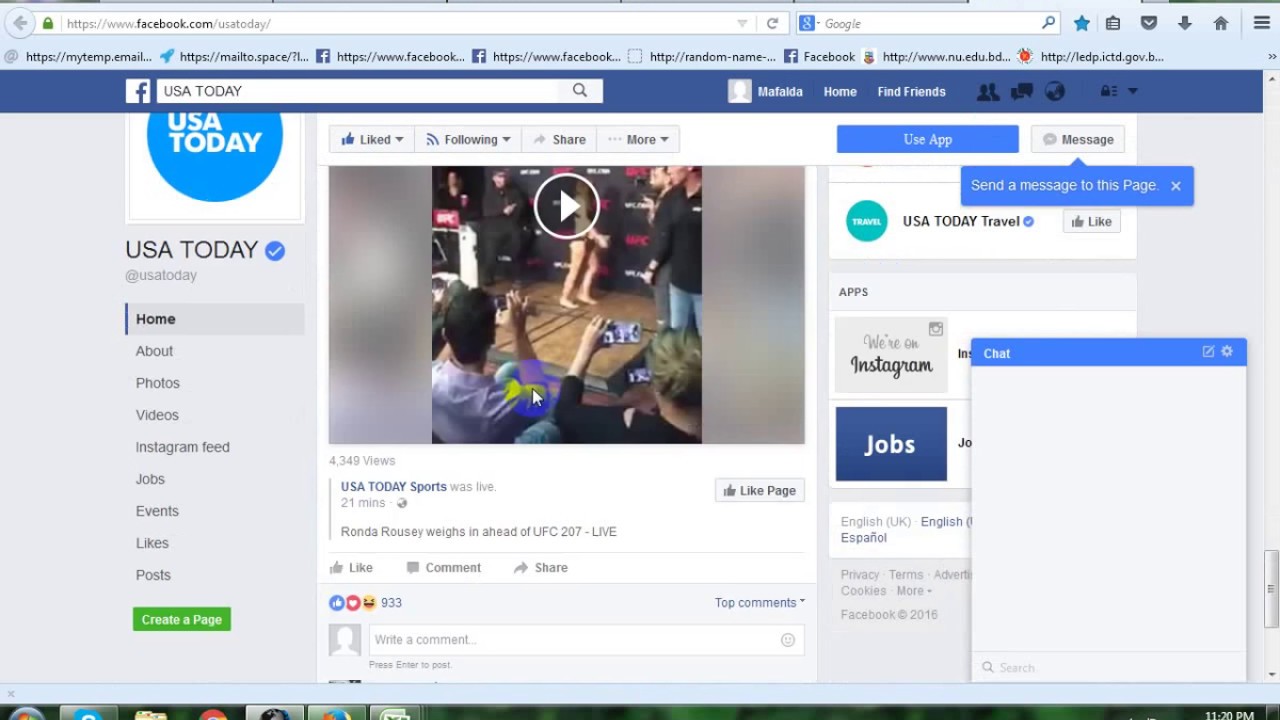Image resolution: width=1280 pixels, height=720 pixels.
Task: Open the notifications globe icon
Action: (x=1054, y=91)
